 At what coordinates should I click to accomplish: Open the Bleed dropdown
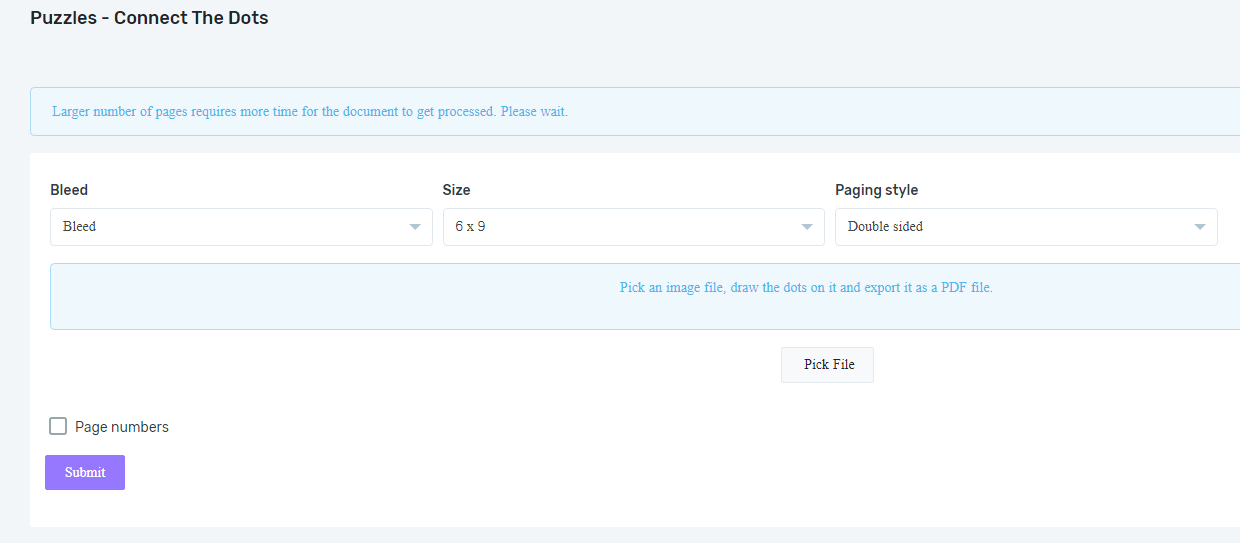(241, 227)
